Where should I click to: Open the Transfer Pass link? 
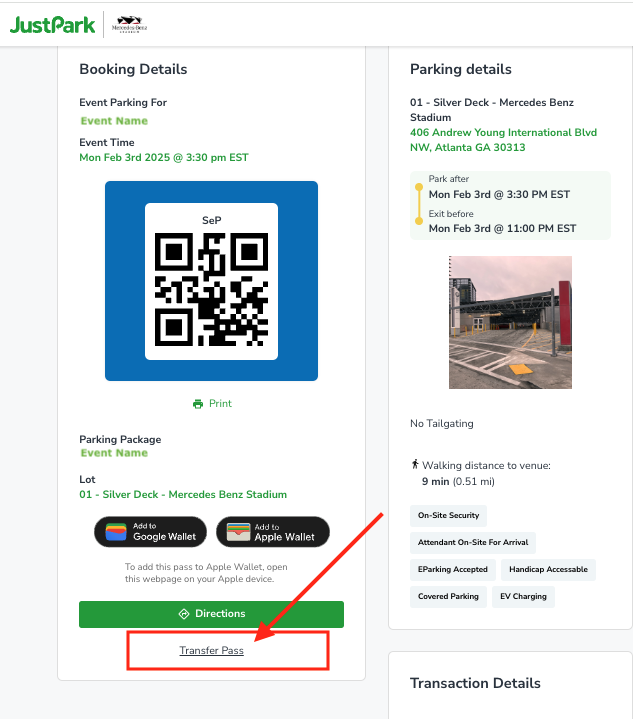[211, 650]
